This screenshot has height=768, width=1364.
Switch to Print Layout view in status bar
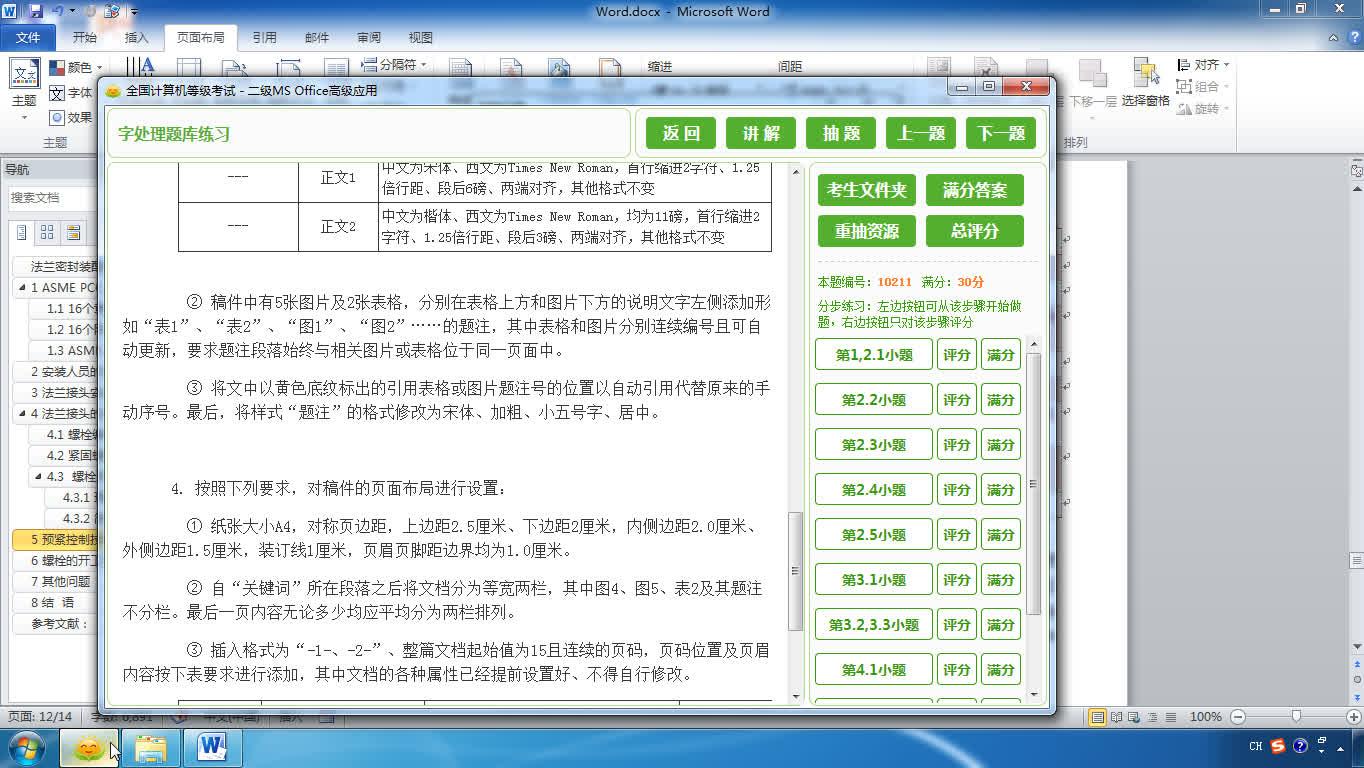[1099, 716]
